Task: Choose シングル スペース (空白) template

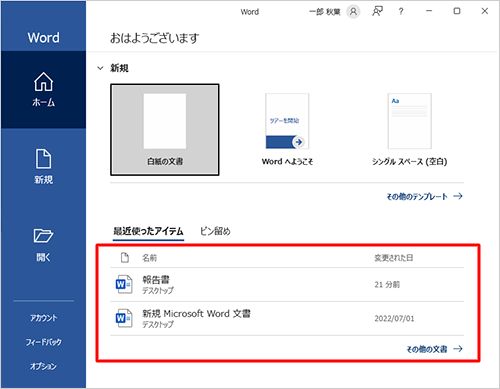Action: 409,129
